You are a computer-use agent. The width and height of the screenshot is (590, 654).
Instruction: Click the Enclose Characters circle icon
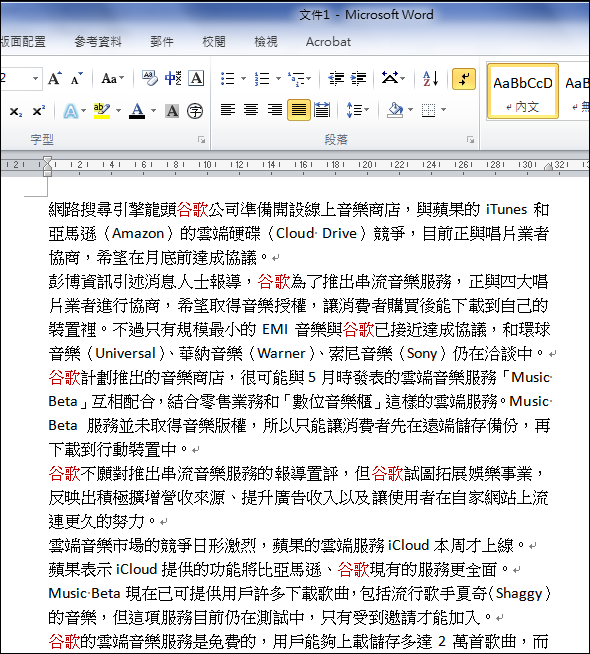(x=195, y=111)
